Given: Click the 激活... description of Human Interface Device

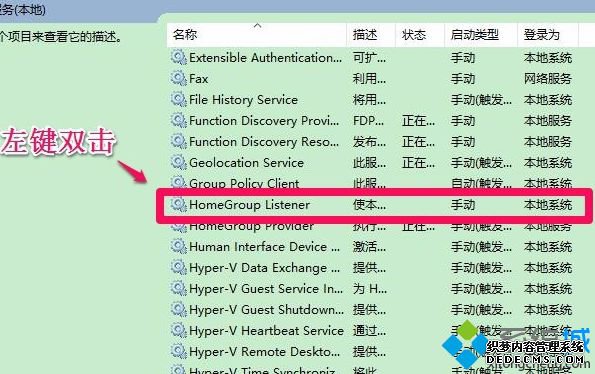Looking at the screenshot, I should (x=369, y=247).
